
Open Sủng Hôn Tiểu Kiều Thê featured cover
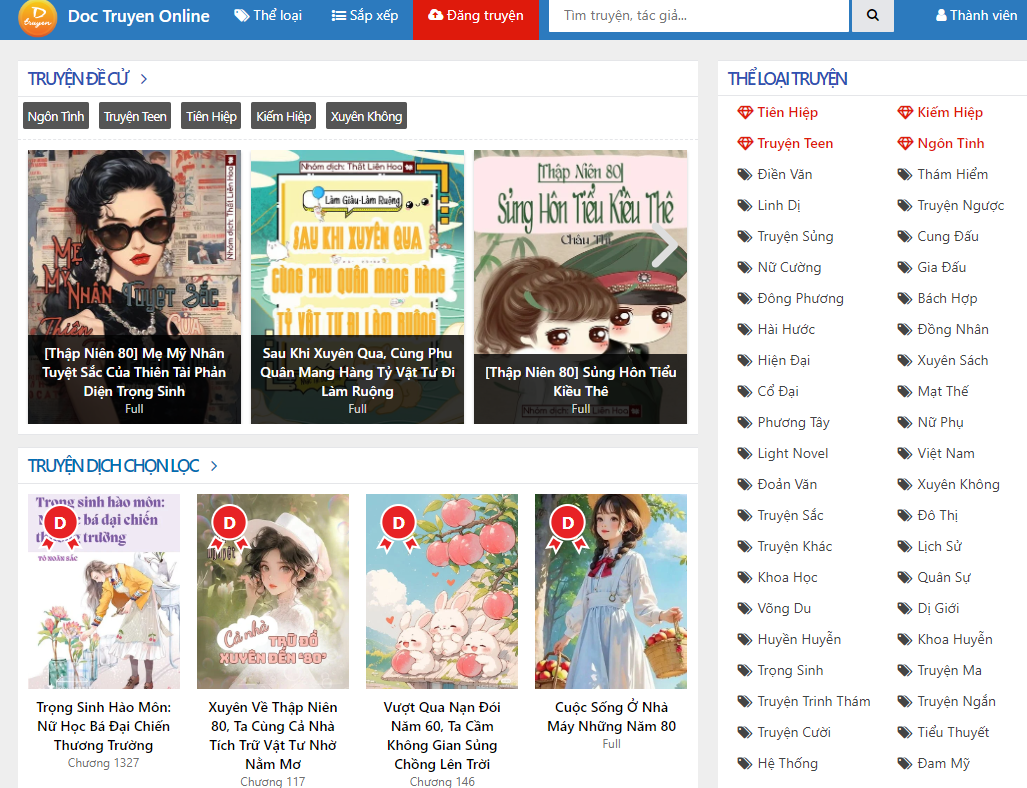(x=580, y=287)
